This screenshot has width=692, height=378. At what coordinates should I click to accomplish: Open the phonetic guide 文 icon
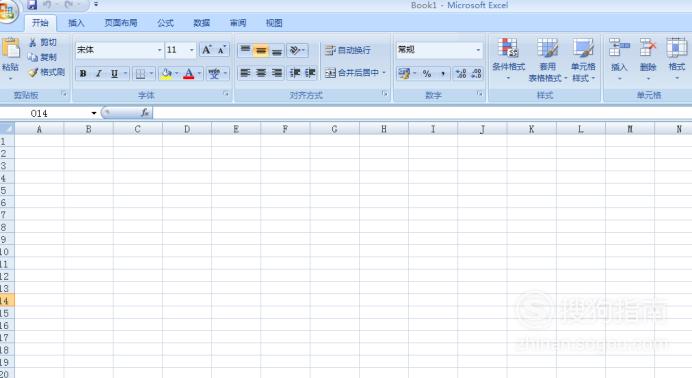click(214, 74)
